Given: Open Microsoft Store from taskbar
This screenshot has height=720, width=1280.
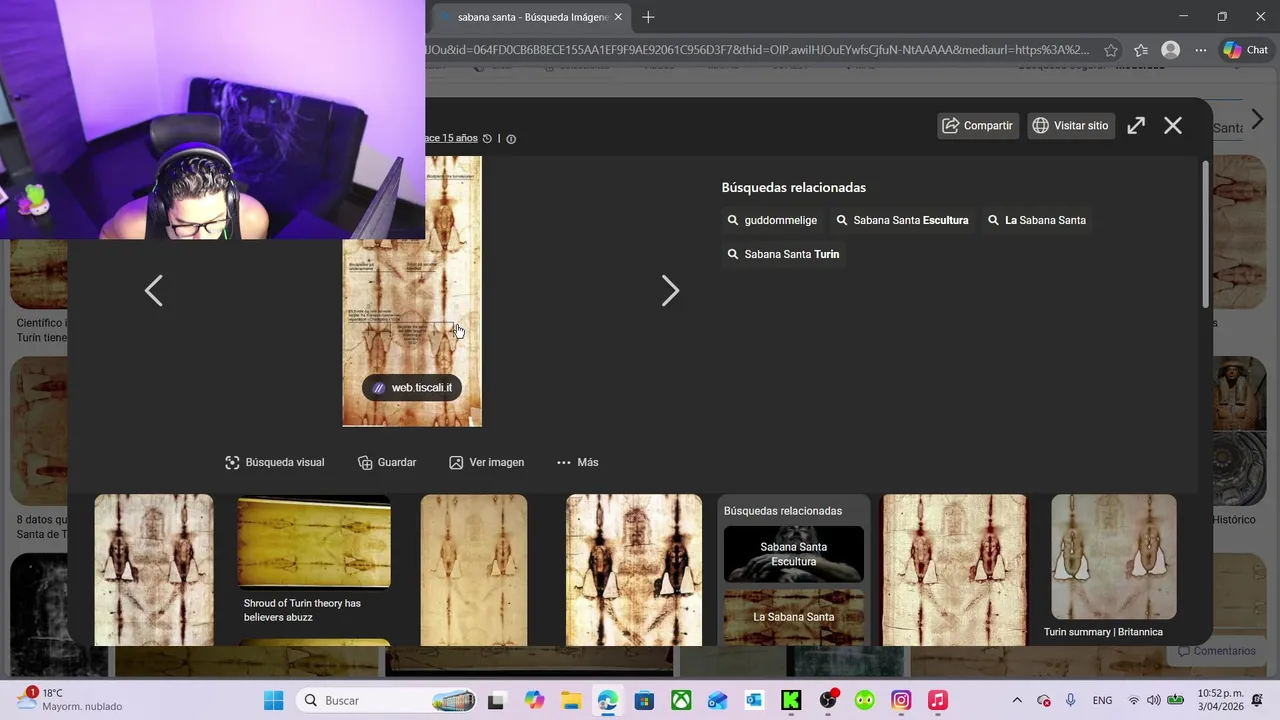Looking at the screenshot, I should [644, 700].
